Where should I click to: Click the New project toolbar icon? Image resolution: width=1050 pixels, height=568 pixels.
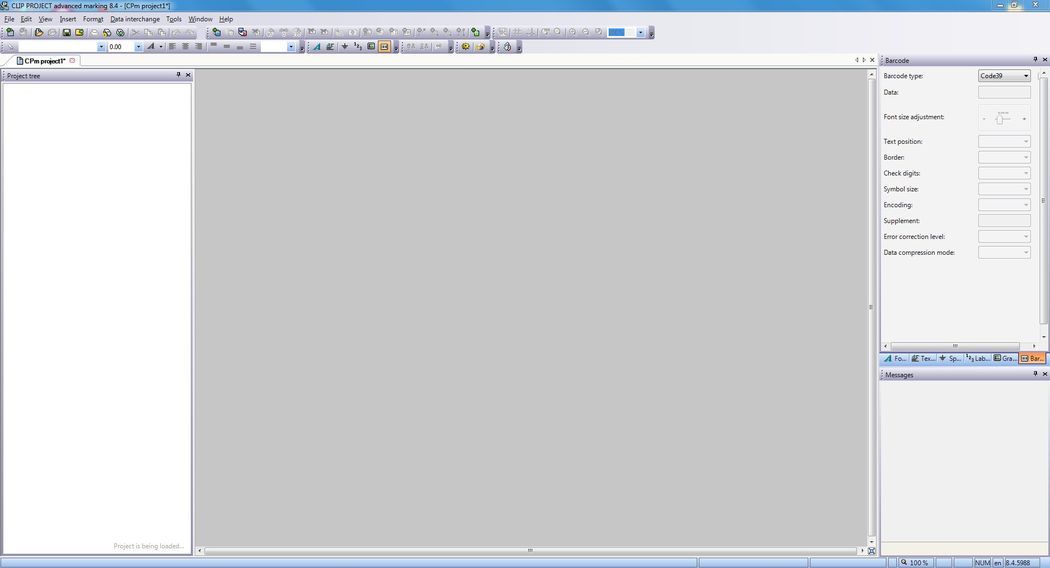[x=10, y=32]
